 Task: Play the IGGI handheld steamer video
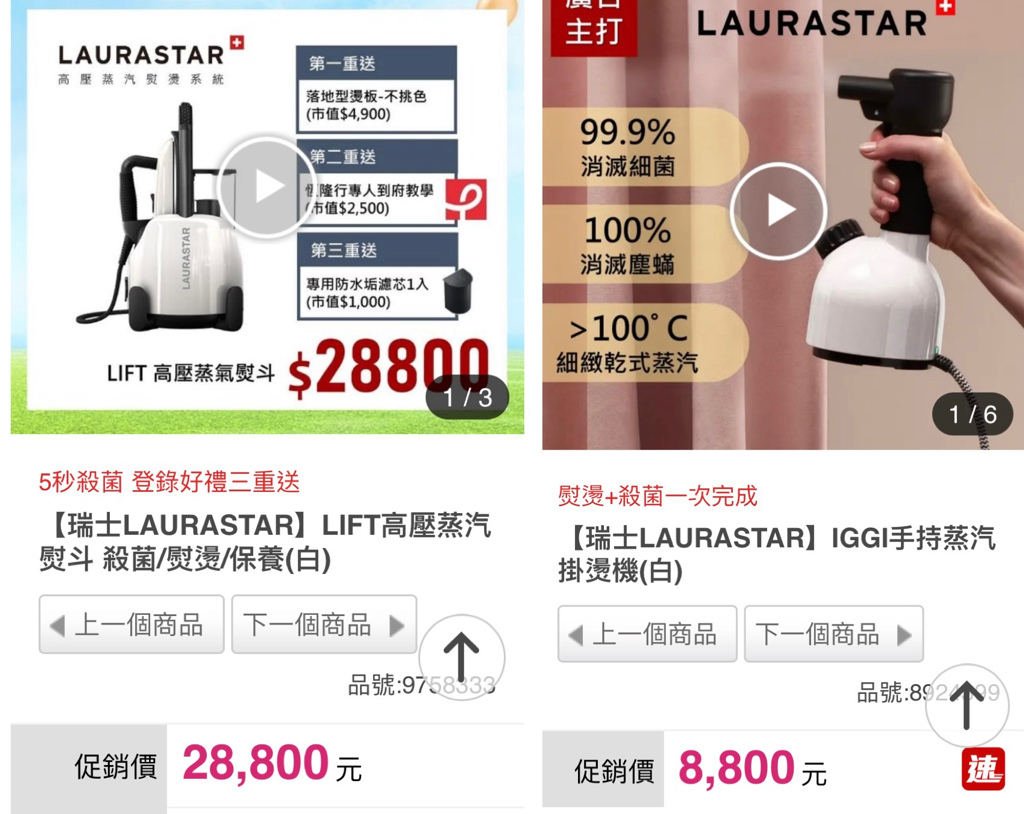click(x=778, y=212)
